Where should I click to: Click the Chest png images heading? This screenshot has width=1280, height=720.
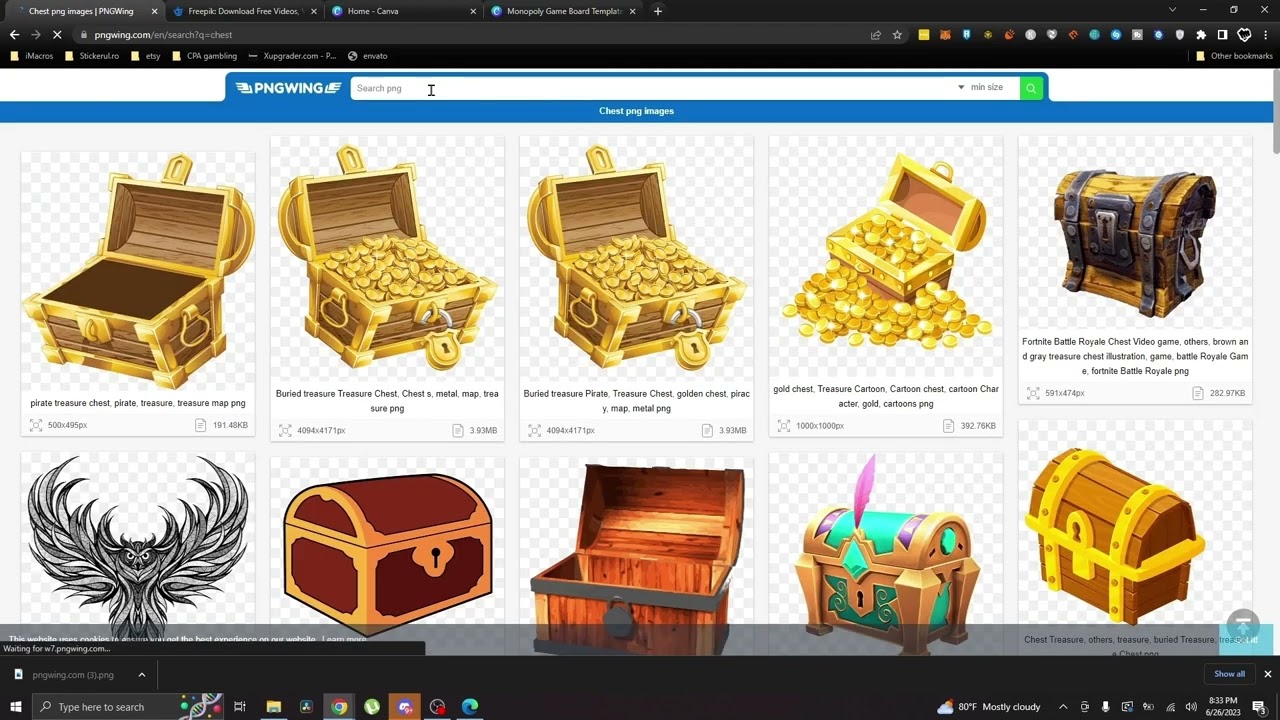[637, 111]
